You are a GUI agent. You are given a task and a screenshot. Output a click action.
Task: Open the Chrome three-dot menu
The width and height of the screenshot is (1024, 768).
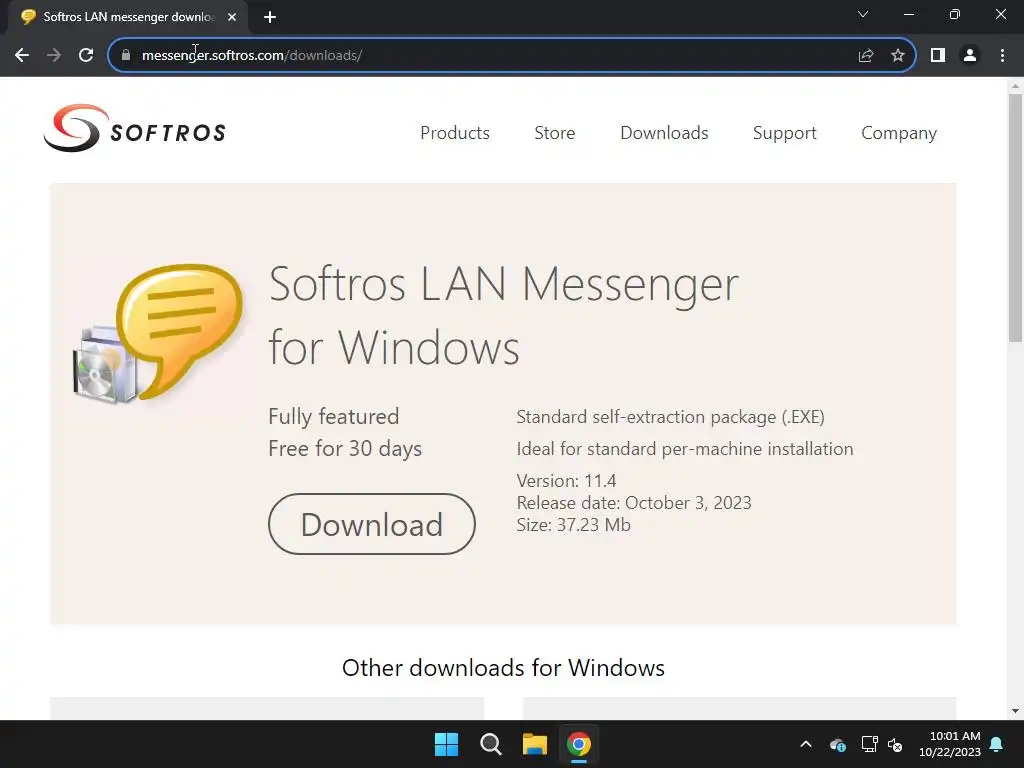tap(1002, 56)
